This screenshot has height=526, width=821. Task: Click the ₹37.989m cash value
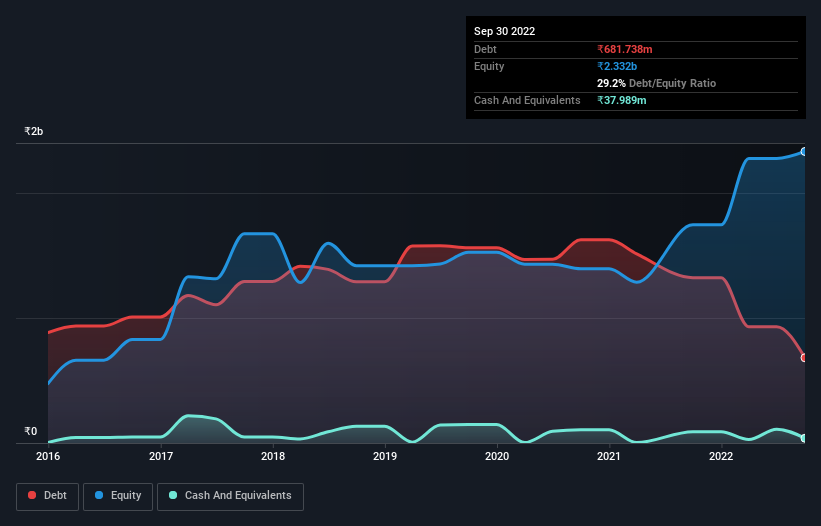tap(622, 100)
